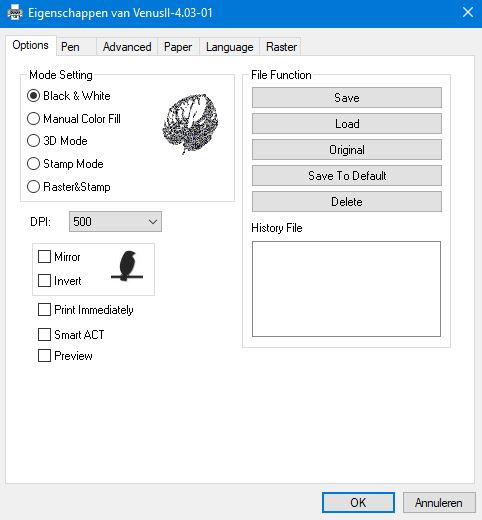This screenshot has height=520, width=482.
Task: Close the Eigenschappen dialog window
Action: coord(468,13)
